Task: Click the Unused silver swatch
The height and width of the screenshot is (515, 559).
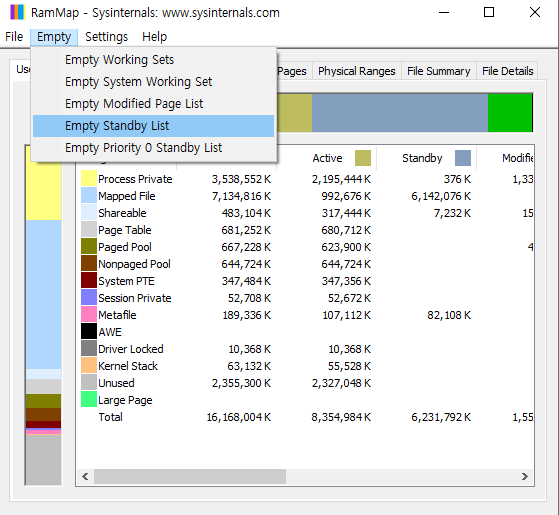Action: (89, 382)
